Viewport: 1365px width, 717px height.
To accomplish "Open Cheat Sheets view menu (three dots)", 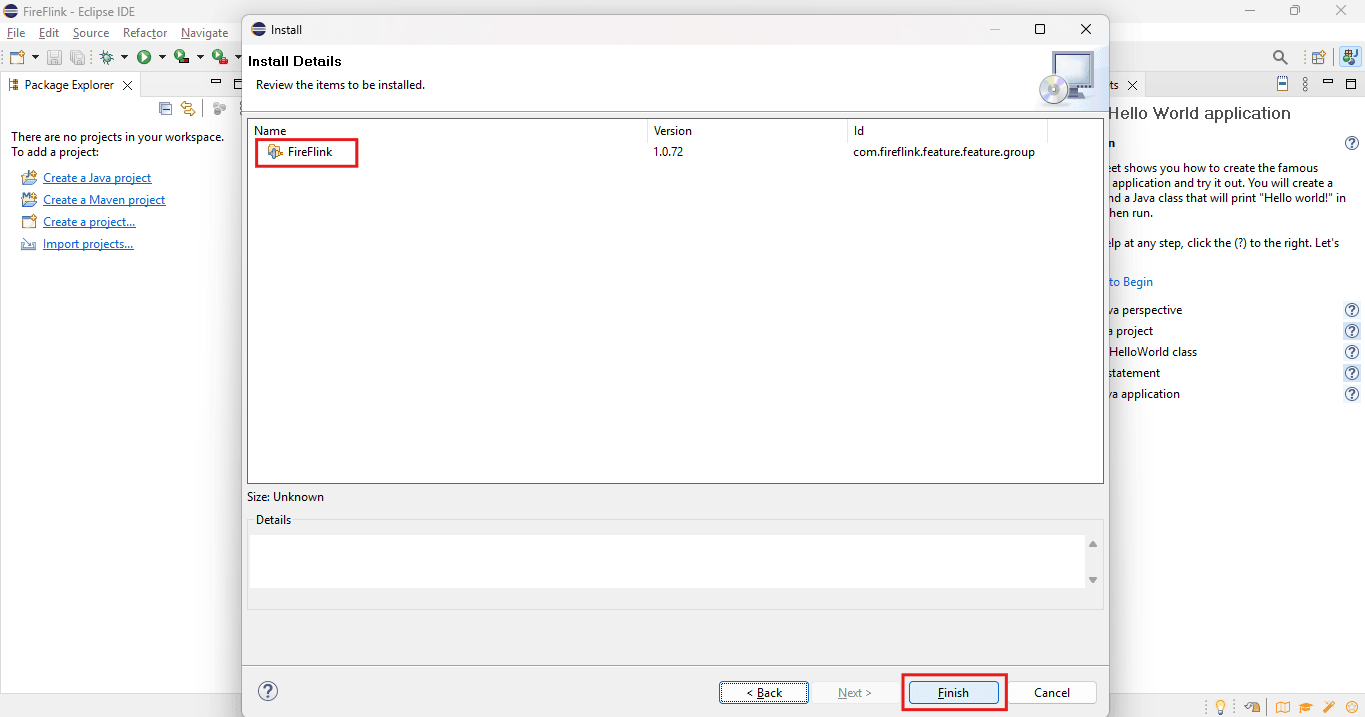I will pos(1305,84).
